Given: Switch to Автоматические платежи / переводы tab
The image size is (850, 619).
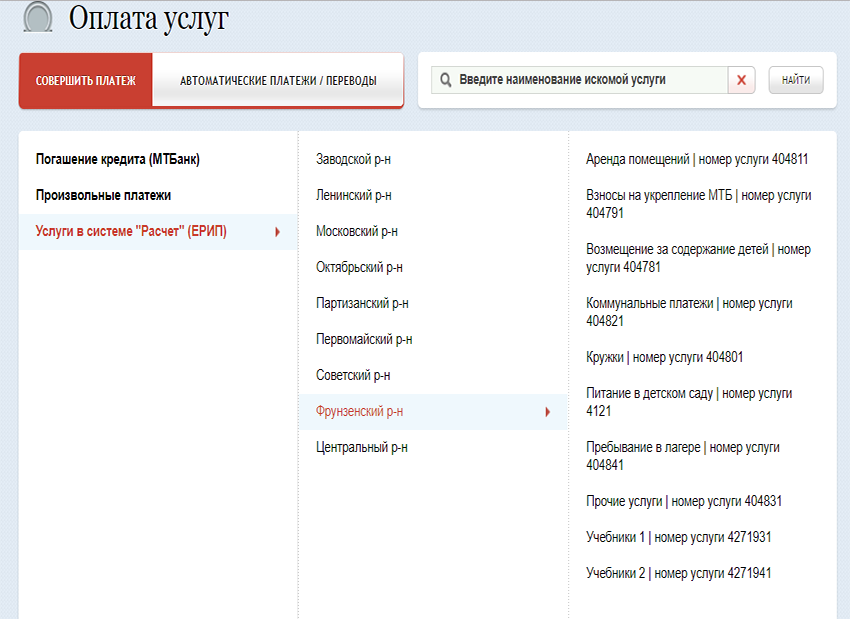Looking at the screenshot, I should [x=278, y=81].
